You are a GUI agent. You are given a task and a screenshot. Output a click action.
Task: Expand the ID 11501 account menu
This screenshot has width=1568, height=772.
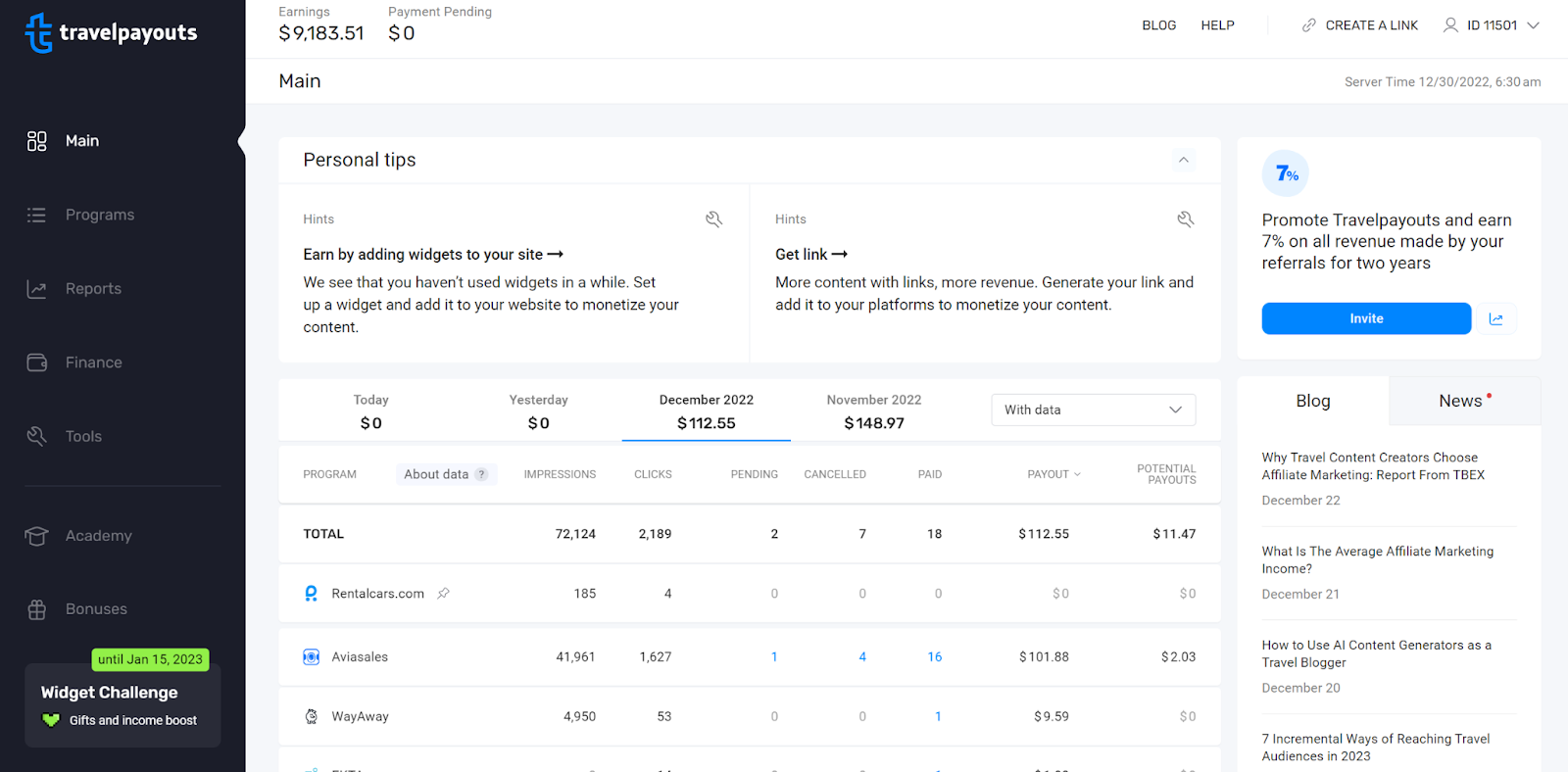pos(1534,25)
